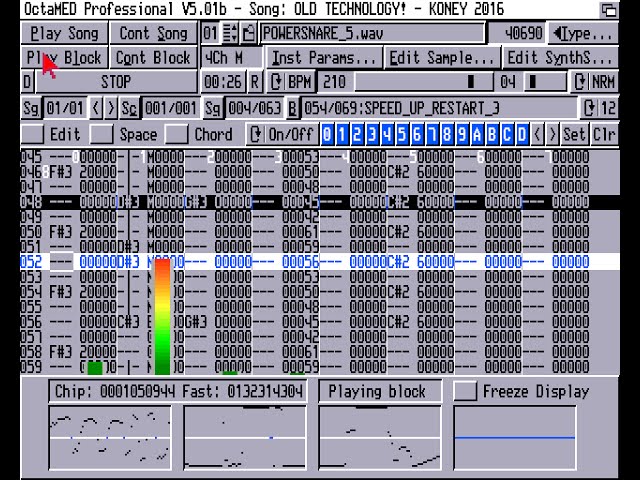Click the Set tracks button

tap(574, 134)
